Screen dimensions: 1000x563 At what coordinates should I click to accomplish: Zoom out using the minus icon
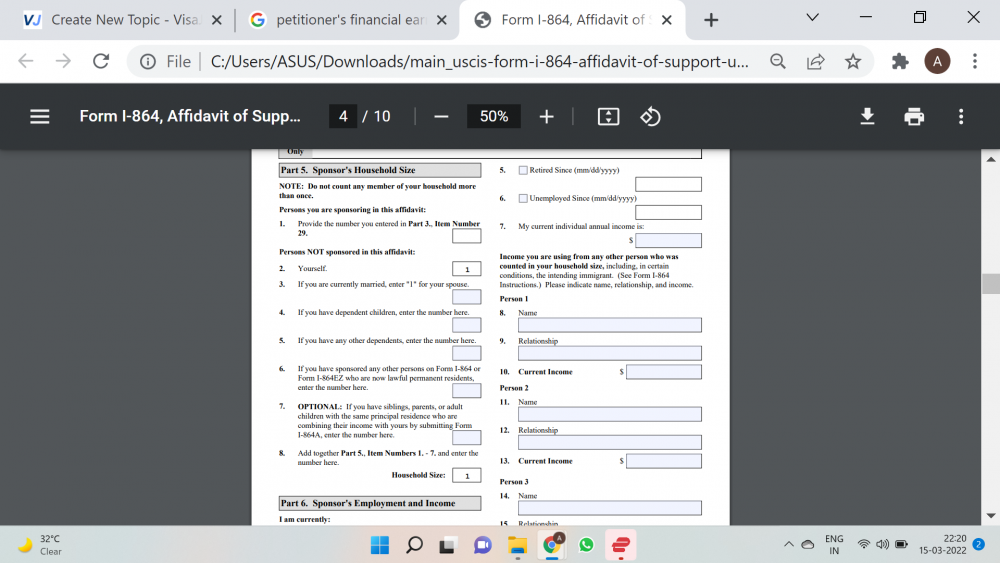tap(441, 117)
